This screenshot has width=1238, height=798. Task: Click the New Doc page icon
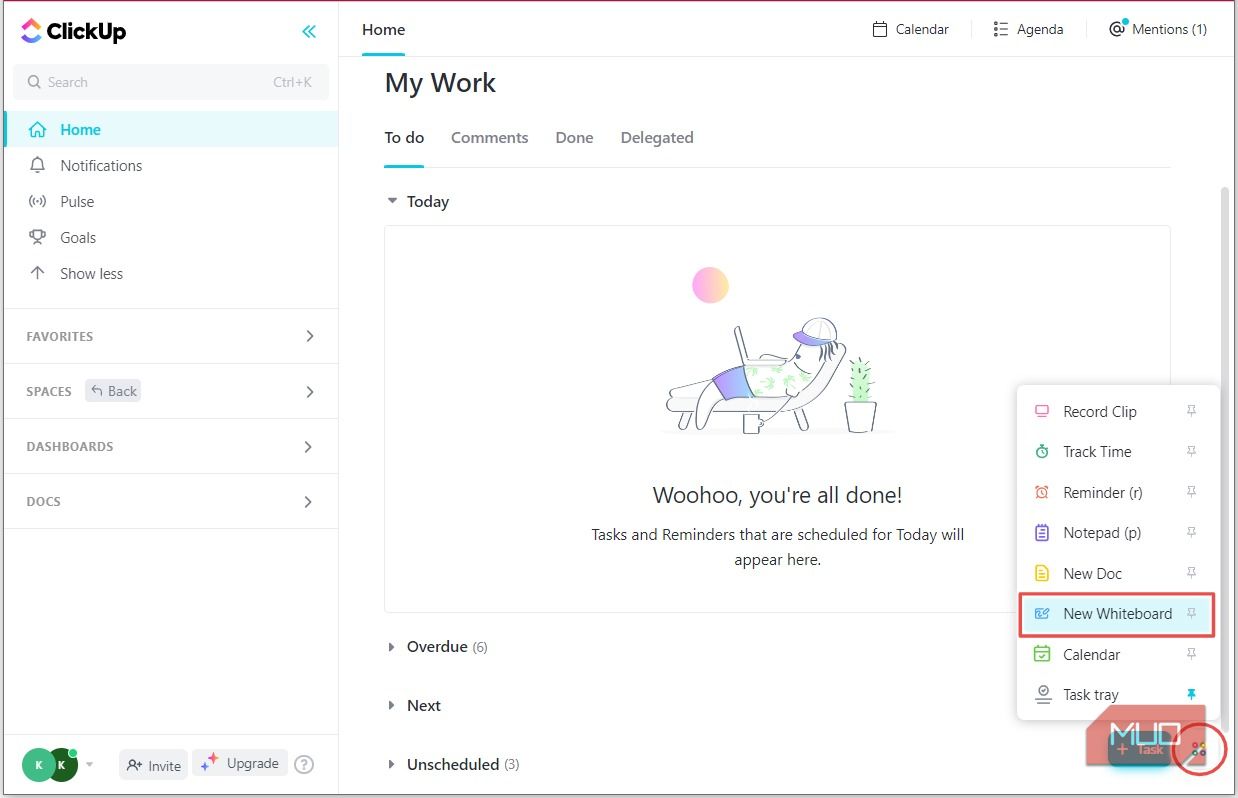[1042, 573]
